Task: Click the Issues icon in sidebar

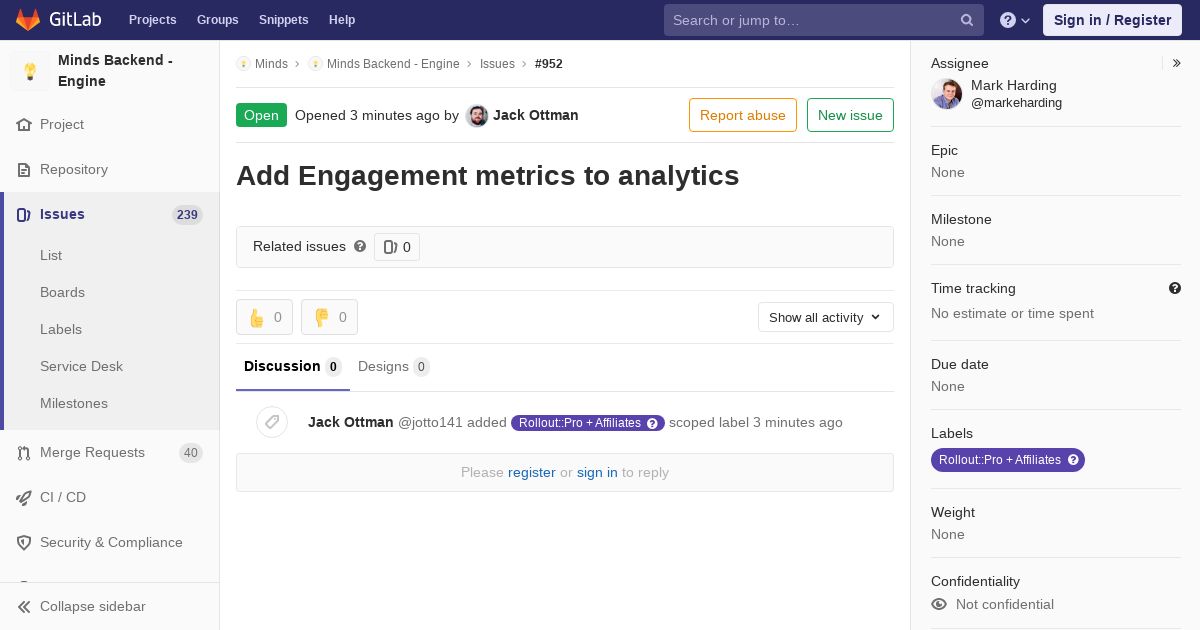Action: (x=24, y=215)
